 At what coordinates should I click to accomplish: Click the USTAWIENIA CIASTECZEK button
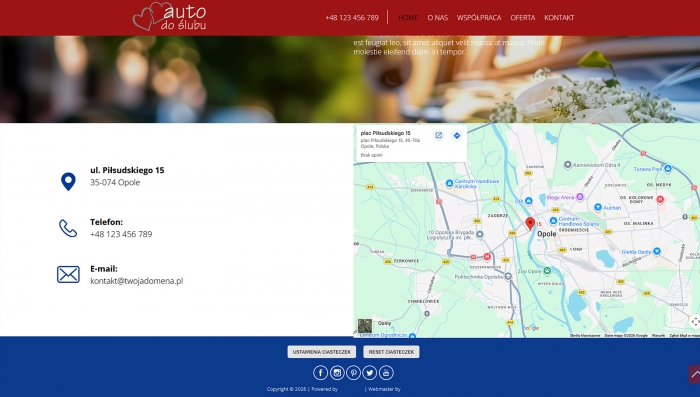point(321,352)
